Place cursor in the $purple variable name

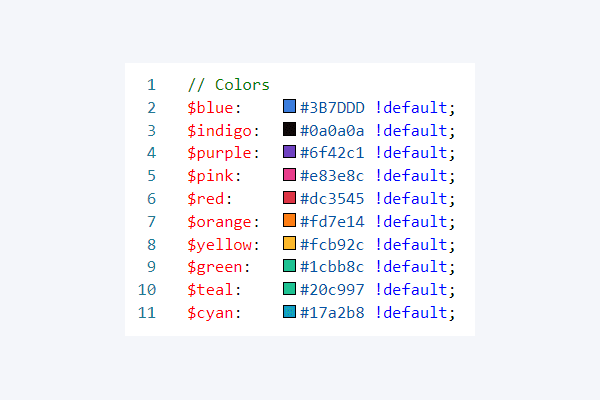point(219,153)
